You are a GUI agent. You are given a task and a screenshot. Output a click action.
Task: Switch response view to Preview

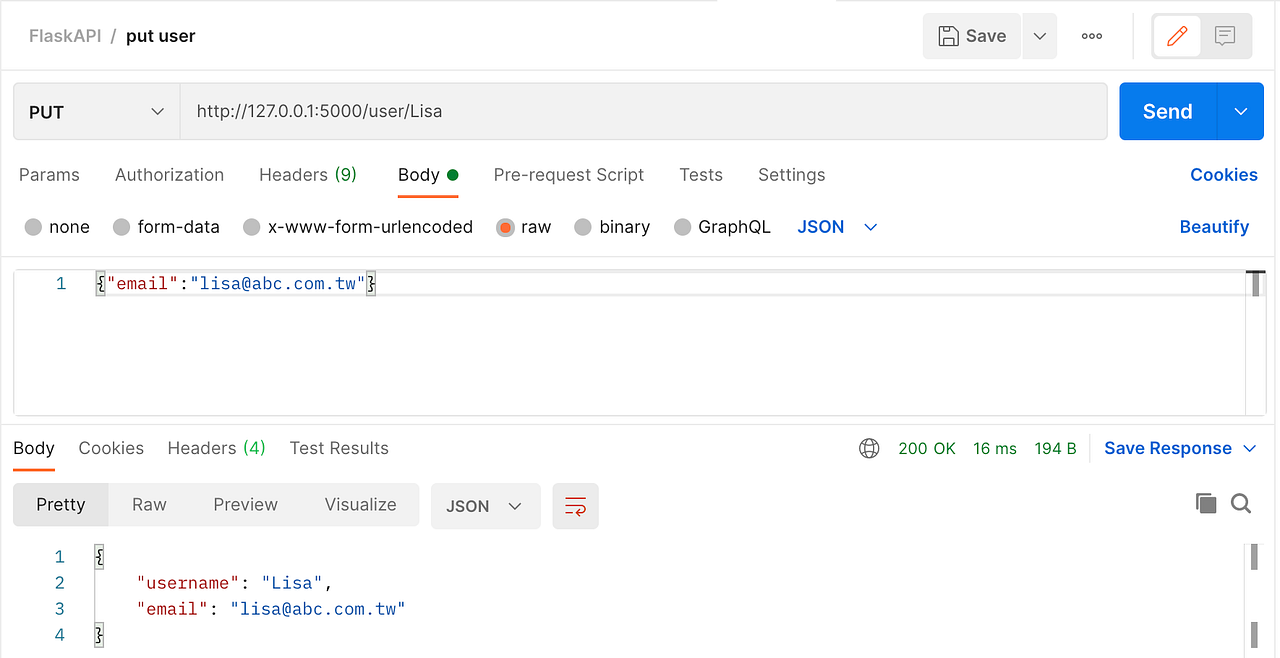[245, 504]
